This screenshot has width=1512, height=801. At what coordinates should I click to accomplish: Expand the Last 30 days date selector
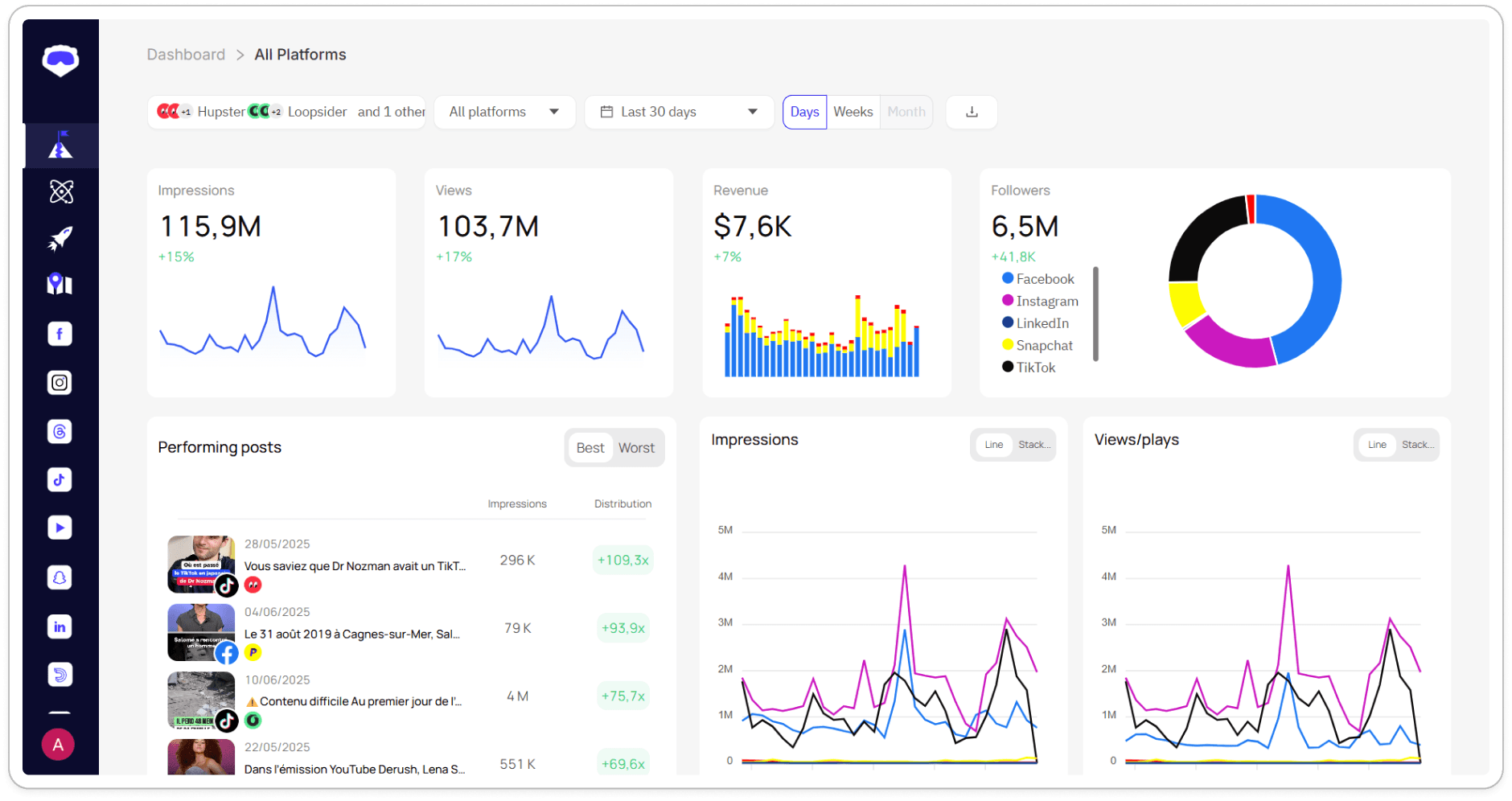[x=679, y=112]
